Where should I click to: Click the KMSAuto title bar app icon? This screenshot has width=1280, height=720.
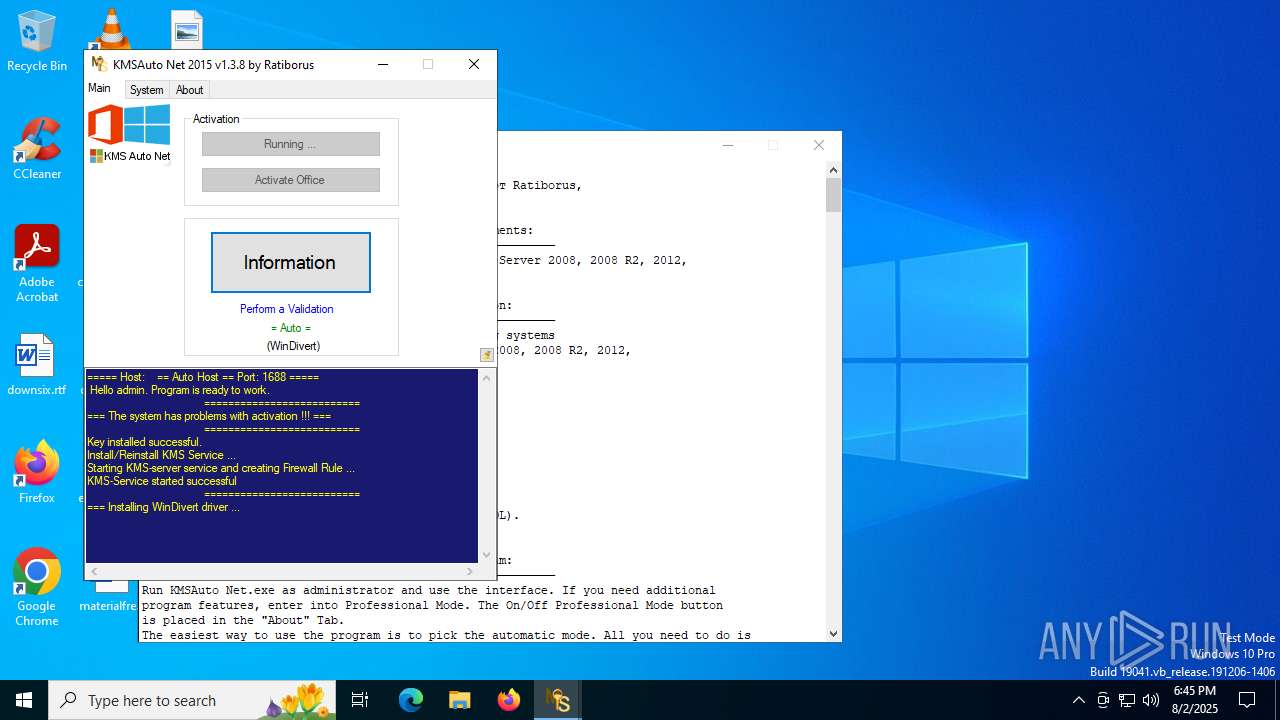point(98,64)
